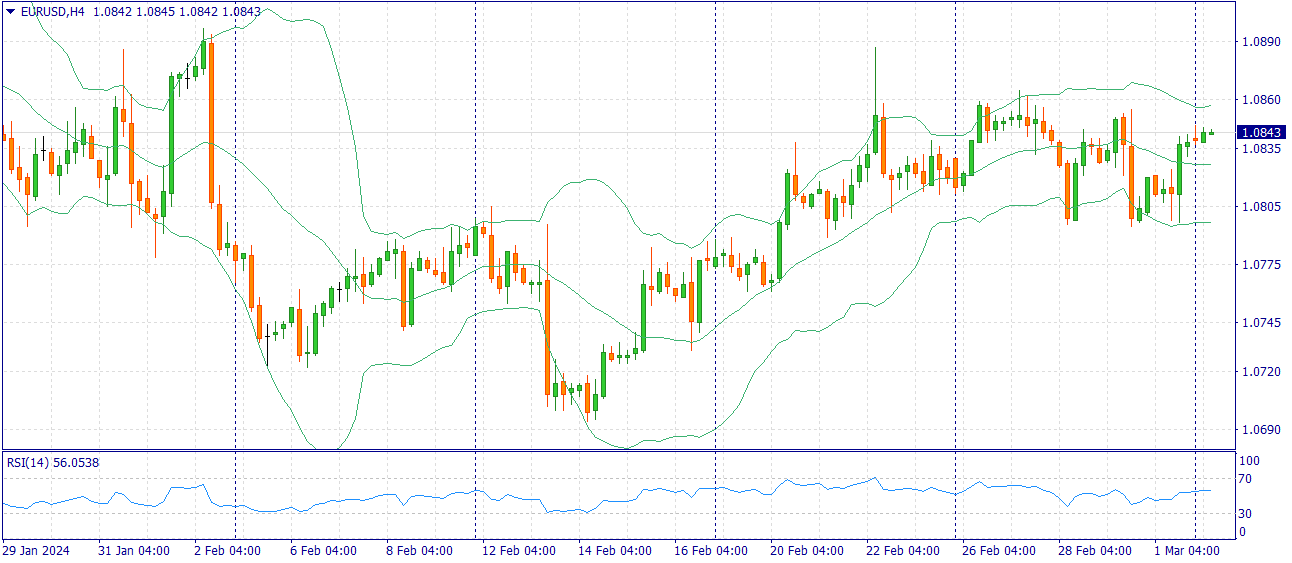Click the 1.0690 price scale label
This screenshot has width=1292, height=563.
click(x=1258, y=430)
